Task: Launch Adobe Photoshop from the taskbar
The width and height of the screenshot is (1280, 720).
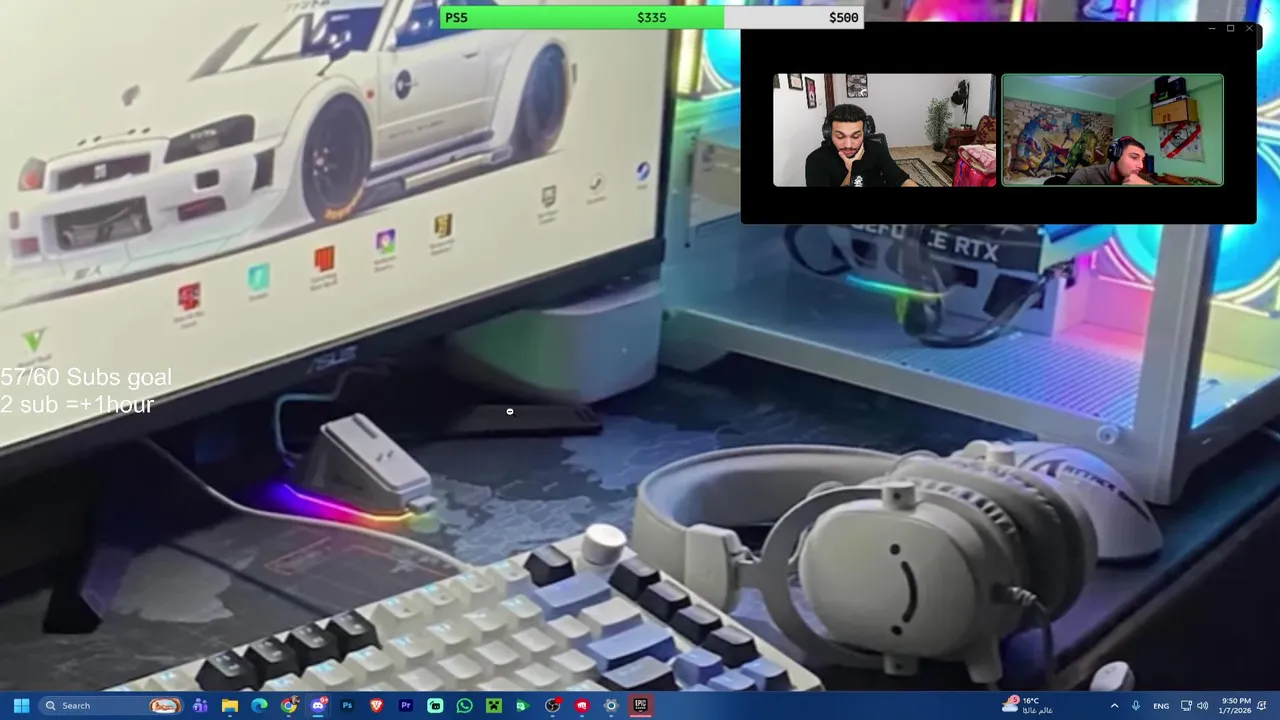Action: click(347, 705)
